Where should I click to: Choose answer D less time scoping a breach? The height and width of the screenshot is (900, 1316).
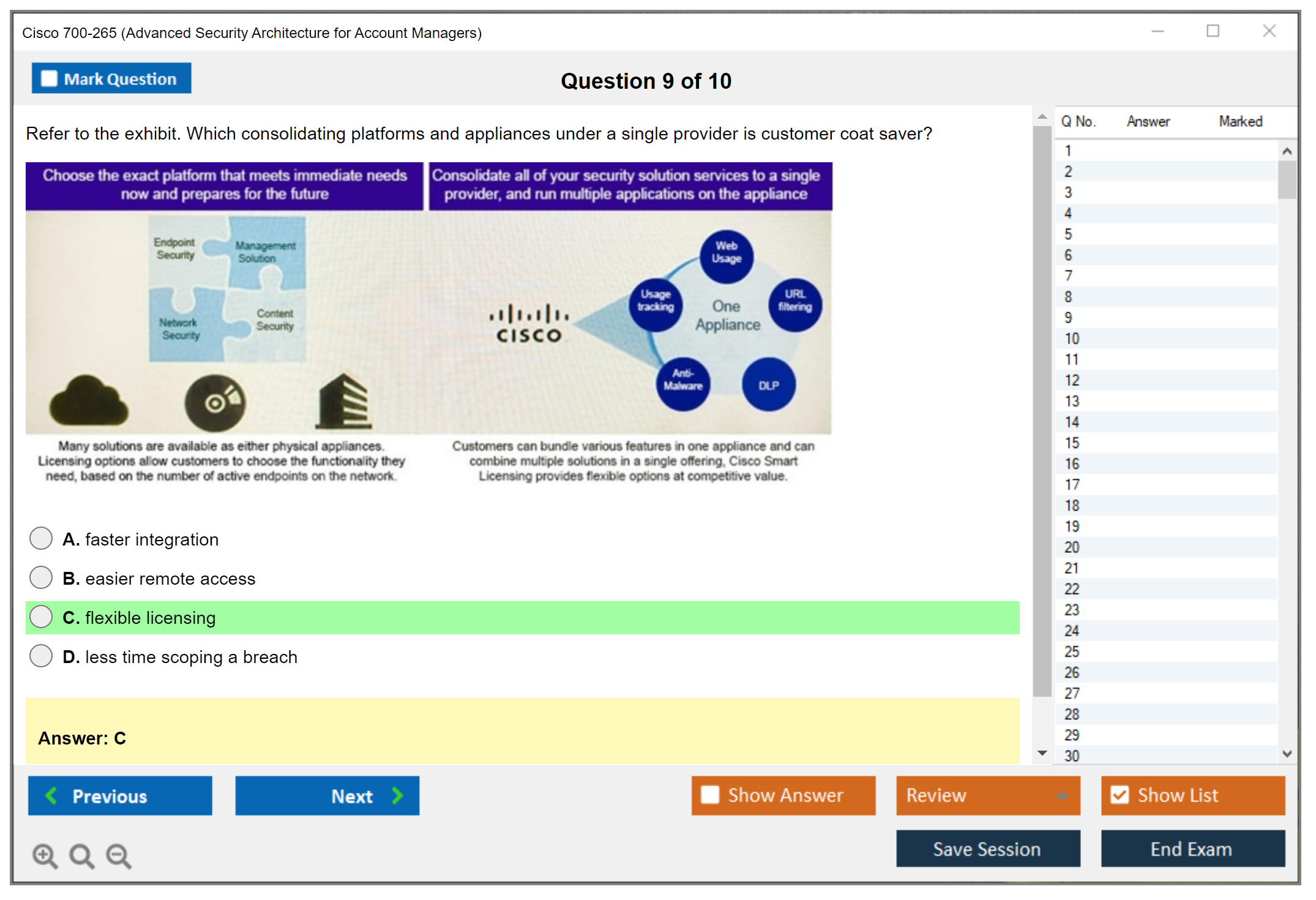(x=41, y=656)
